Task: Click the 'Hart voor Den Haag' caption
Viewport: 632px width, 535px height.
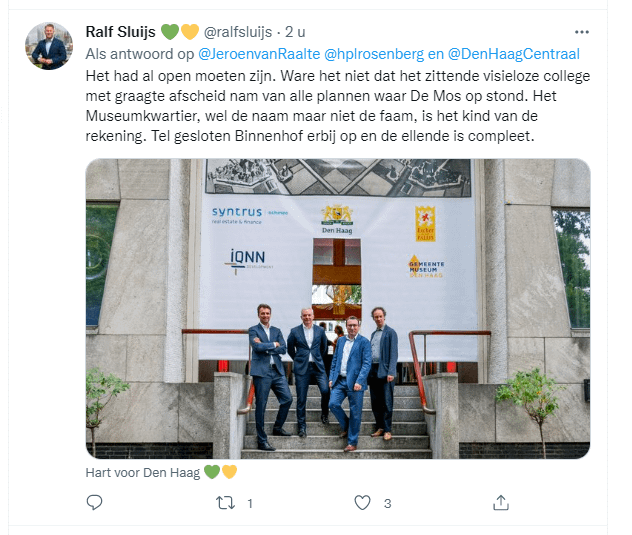Action: click(143, 473)
